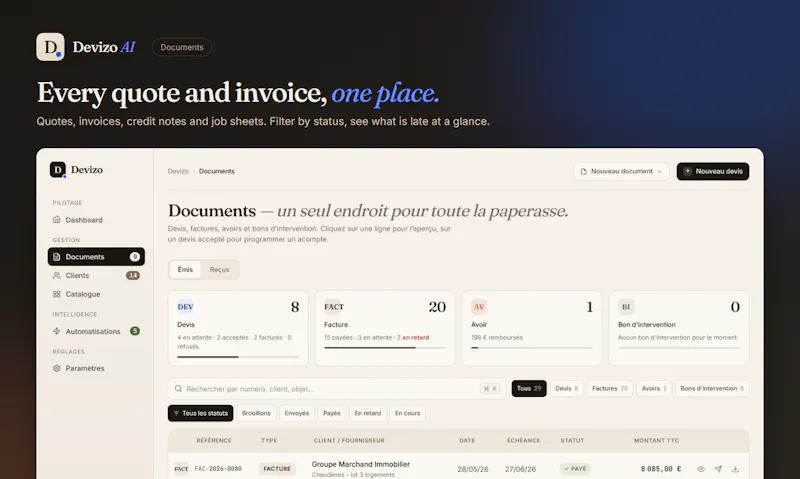This screenshot has height=479, width=800.
Task: Go to Dashboard in the sidebar
Action: pyautogui.click(x=84, y=220)
